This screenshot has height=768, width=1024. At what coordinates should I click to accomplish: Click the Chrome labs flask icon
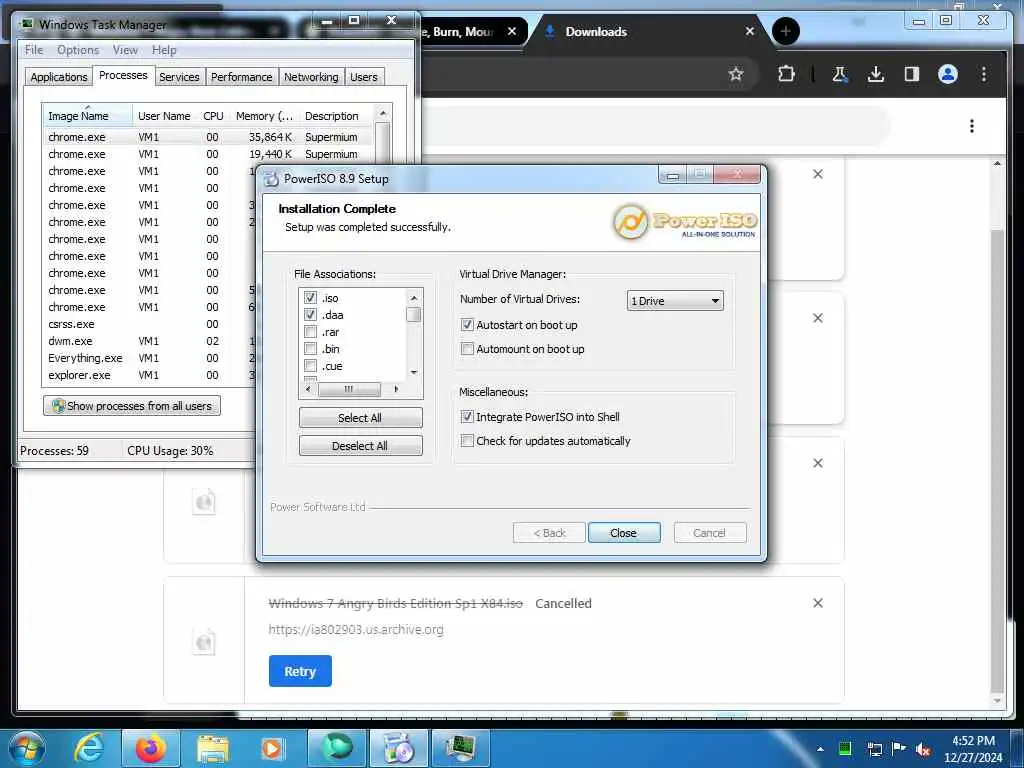click(839, 74)
